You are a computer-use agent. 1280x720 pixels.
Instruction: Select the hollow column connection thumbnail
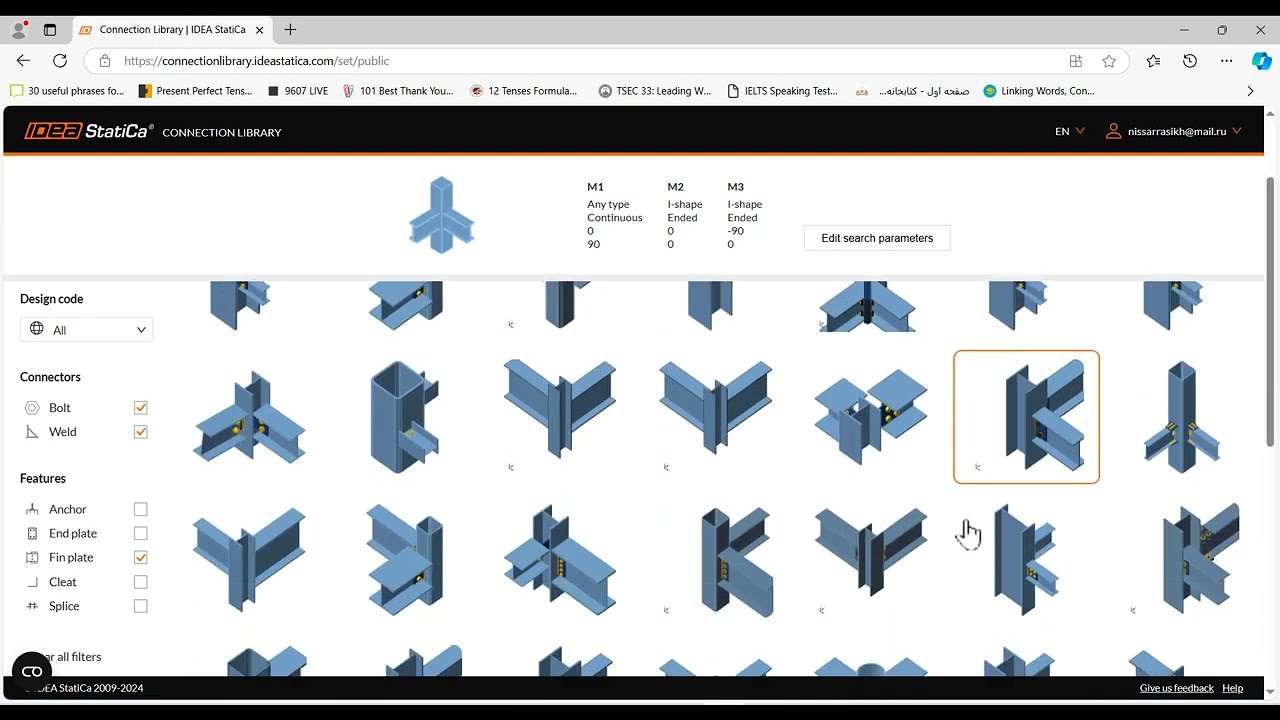[404, 417]
